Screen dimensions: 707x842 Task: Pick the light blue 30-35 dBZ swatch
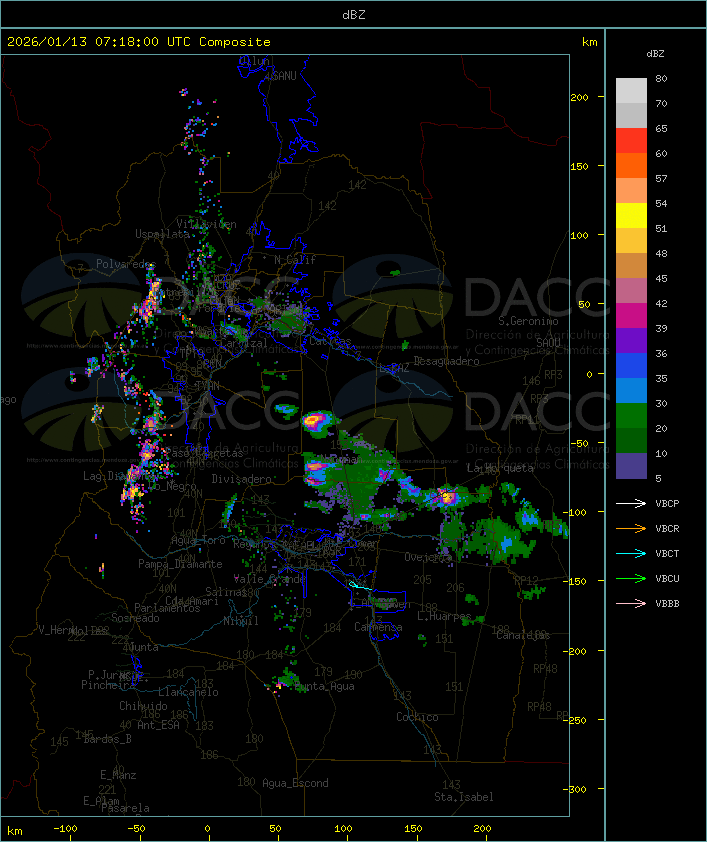click(631, 391)
